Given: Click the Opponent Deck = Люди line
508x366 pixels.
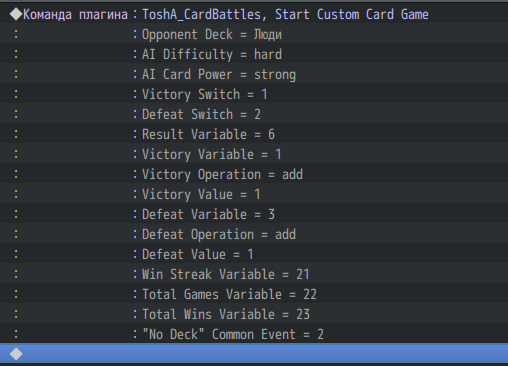Looking at the screenshot, I should point(254,34).
